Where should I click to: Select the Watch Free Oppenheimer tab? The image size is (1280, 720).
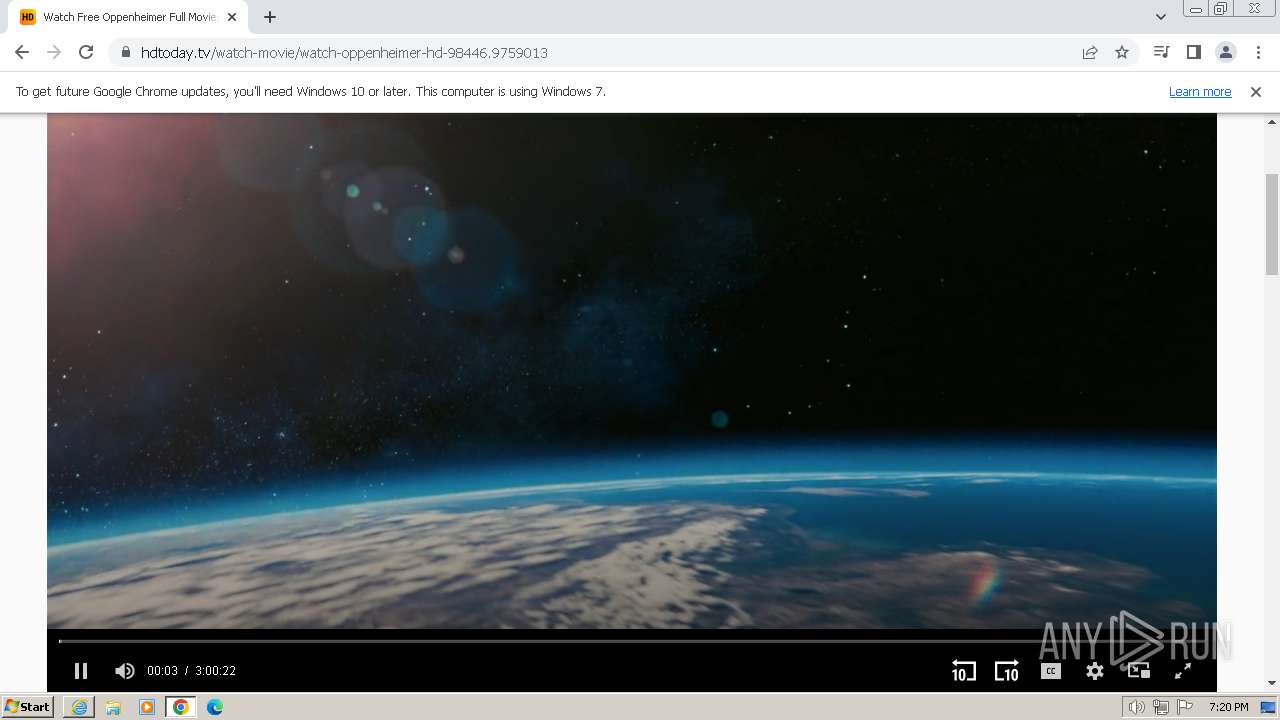click(x=129, y=17)
